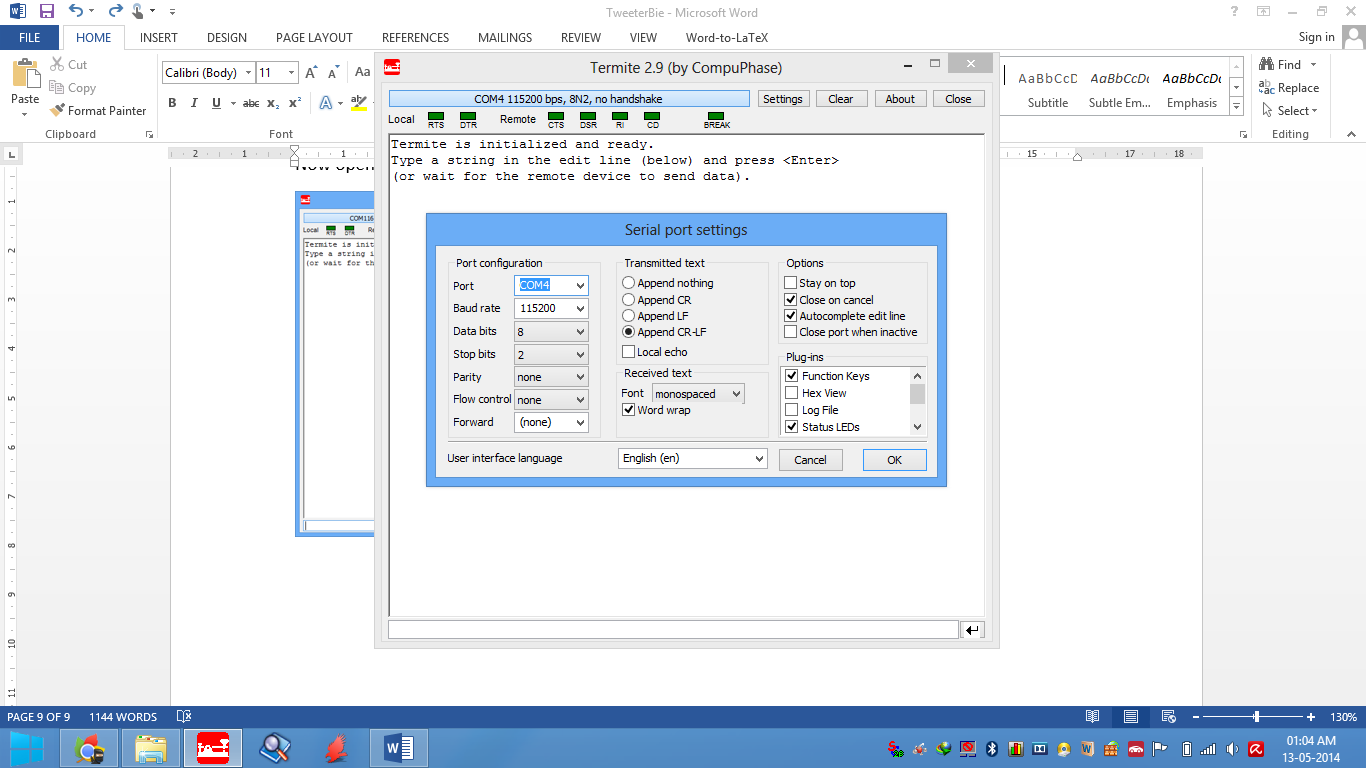Open the Flow control dropdown
This screenshot has height=768, width=1366.
(x=551, y=399)
